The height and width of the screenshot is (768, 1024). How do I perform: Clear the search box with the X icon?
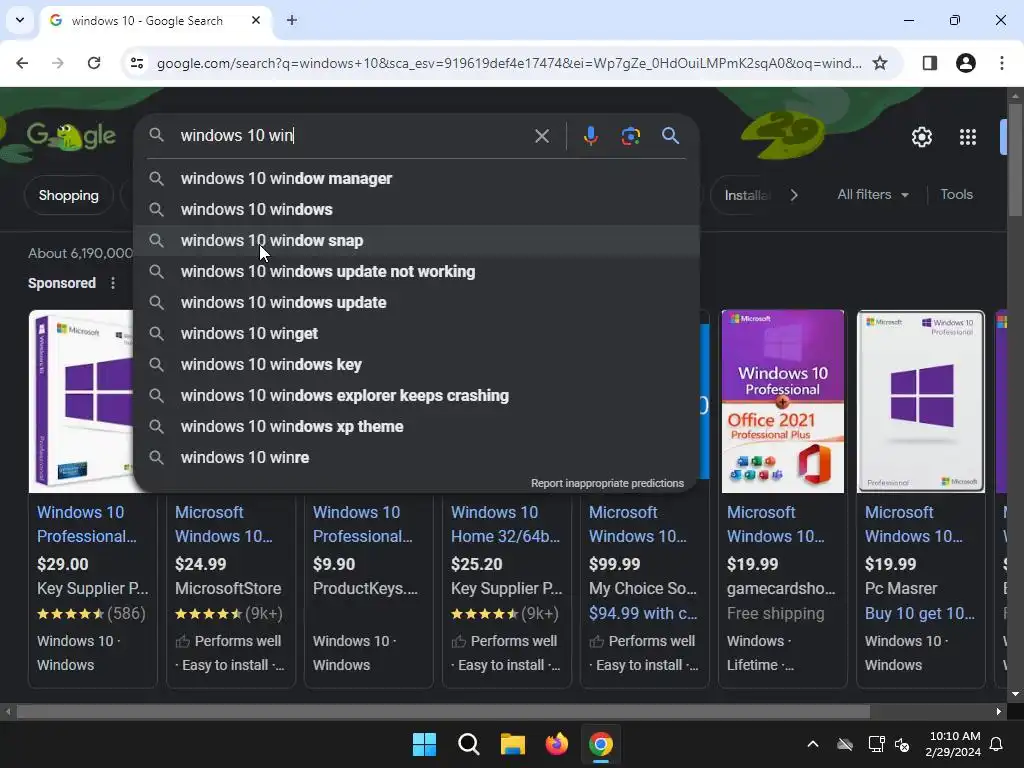pos(541,136)
